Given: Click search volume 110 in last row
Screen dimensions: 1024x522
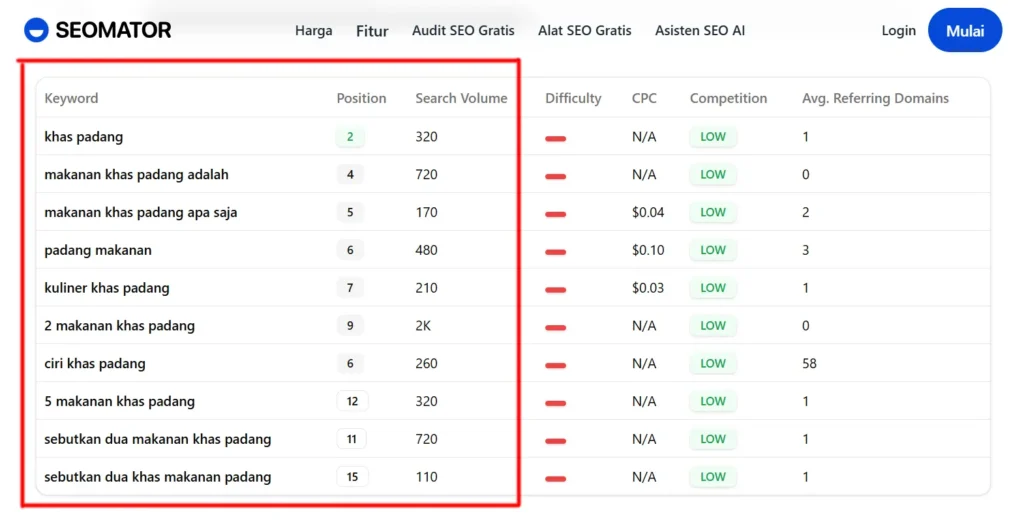Looking at the screenshot, I should (x=426, y=477).
